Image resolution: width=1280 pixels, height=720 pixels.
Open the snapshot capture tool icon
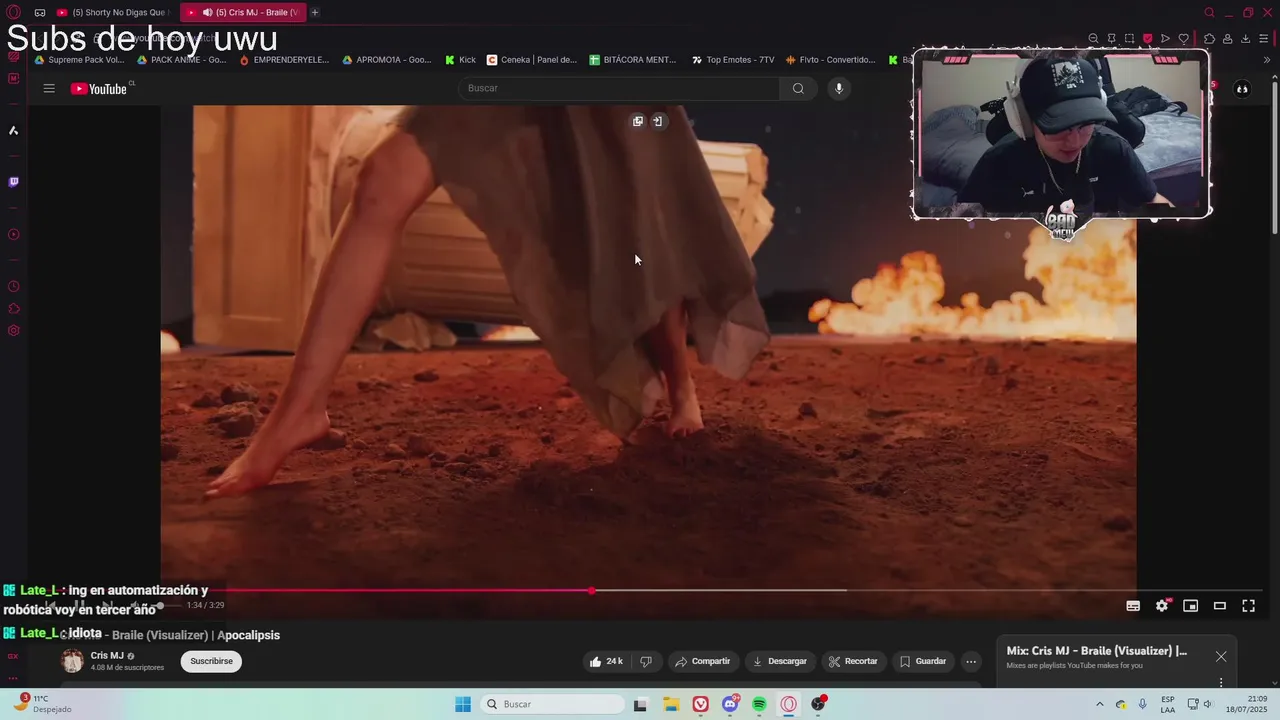pyautogui.click(x=1129, y=39)
